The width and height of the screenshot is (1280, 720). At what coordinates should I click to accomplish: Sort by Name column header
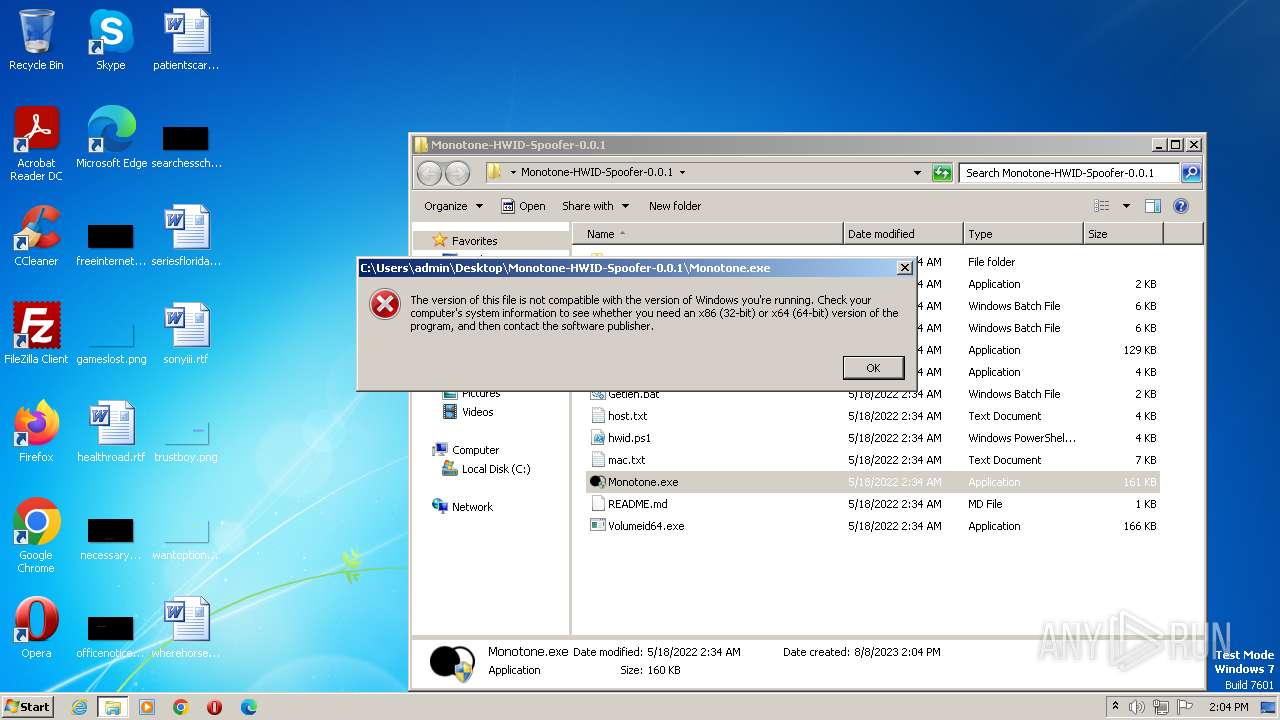707,234
